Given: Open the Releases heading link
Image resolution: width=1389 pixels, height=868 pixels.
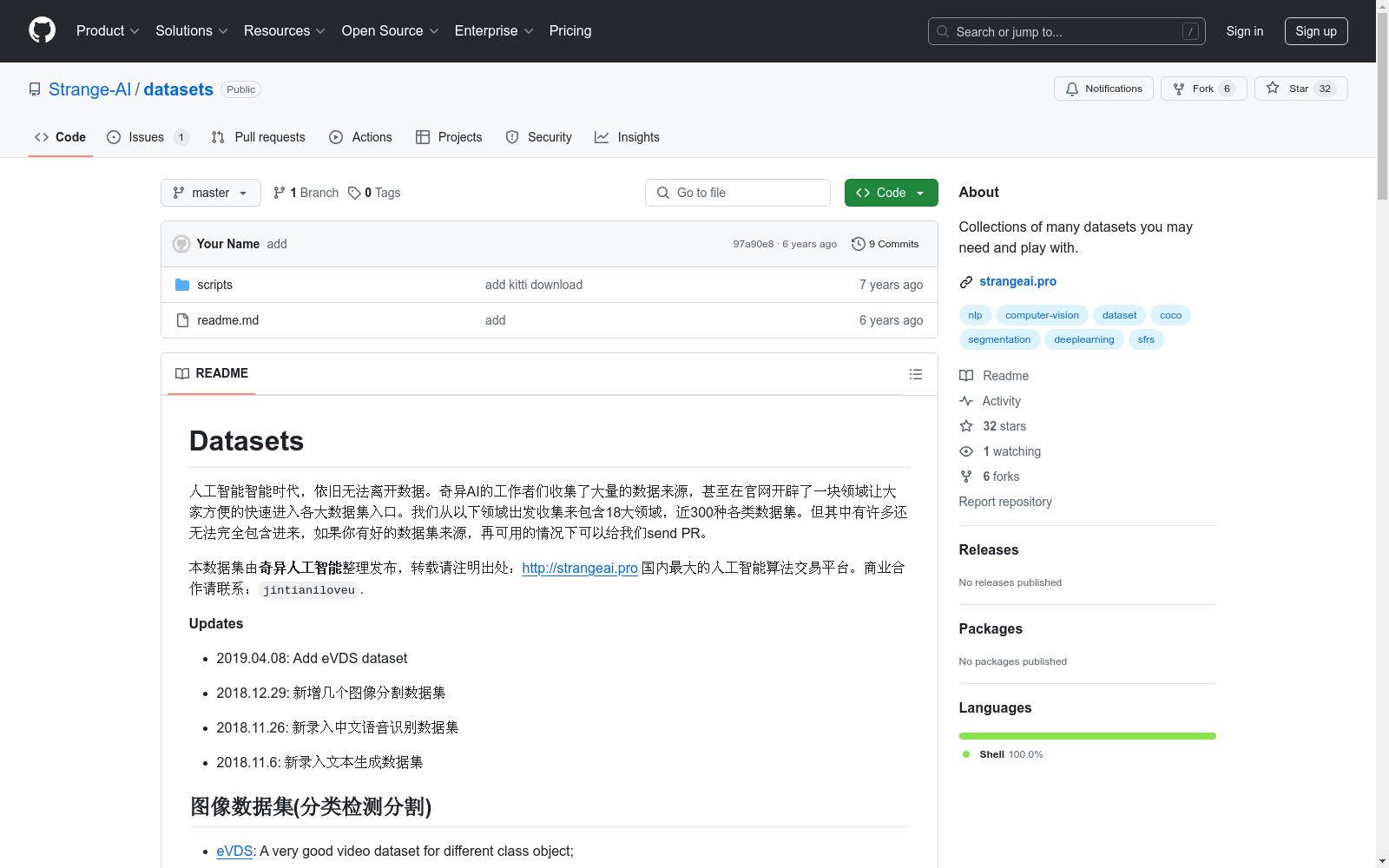Looking at the screenshot, I should click(989, 549).
